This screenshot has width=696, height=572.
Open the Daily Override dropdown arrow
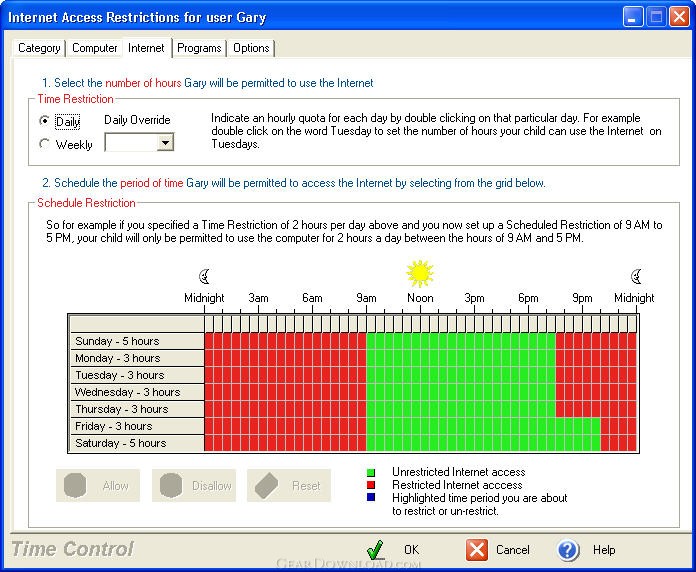coord(166,142)
